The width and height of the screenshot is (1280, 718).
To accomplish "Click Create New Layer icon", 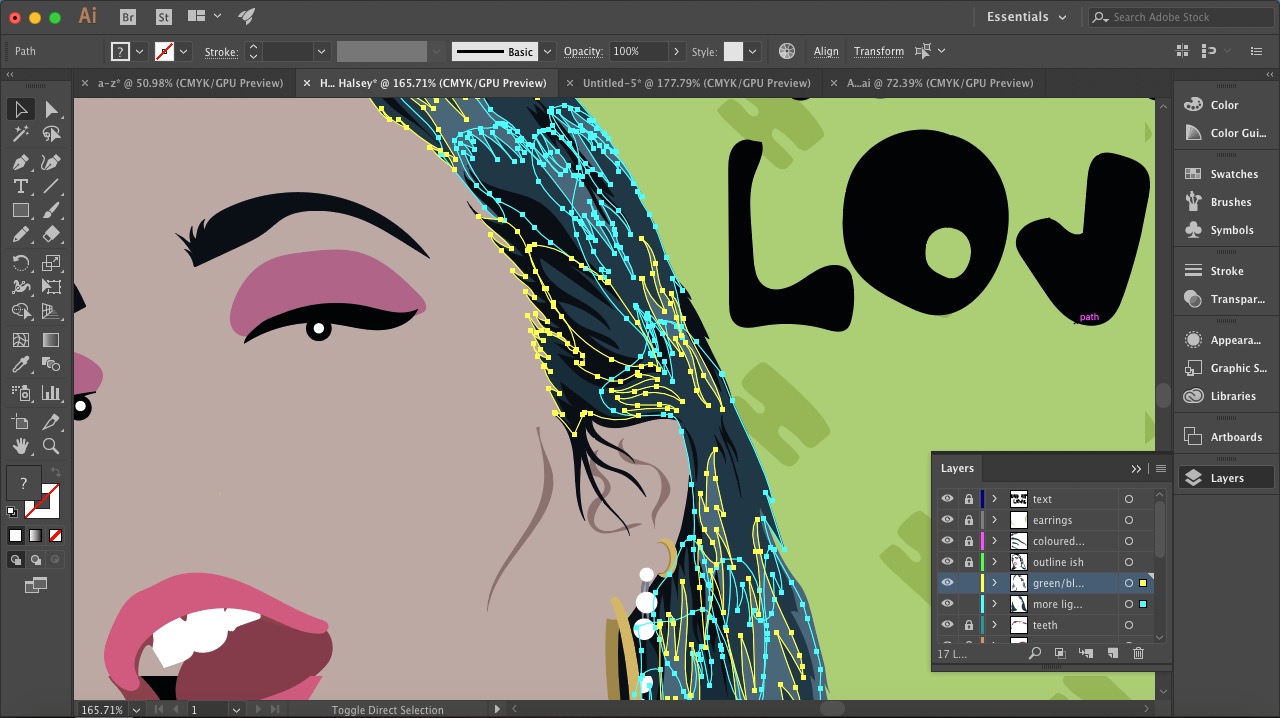I will pos(1112,653).
